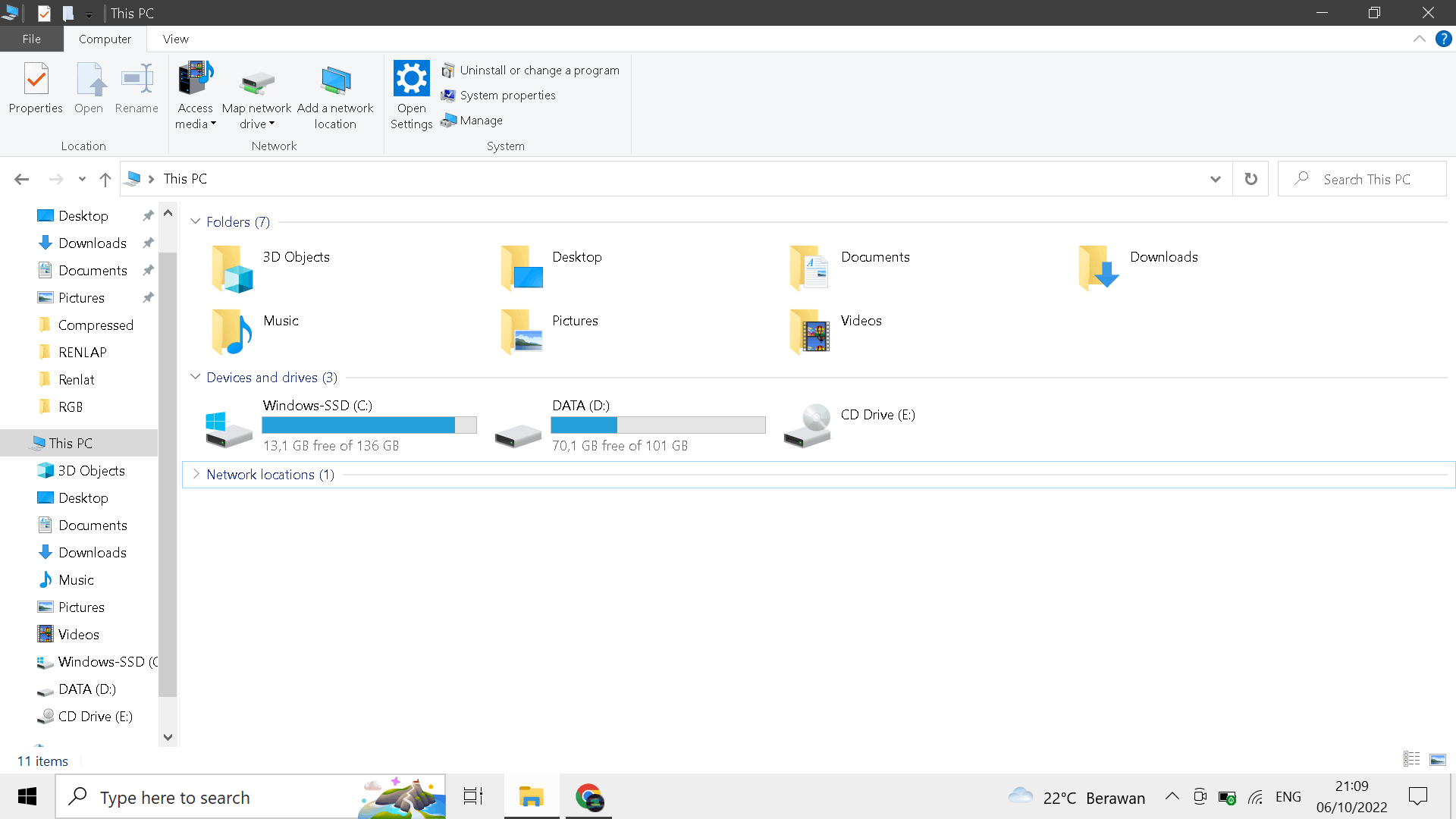1456x819 pixels.
Task: Click the DATA drive capacity bar
Action: [657, 425]
